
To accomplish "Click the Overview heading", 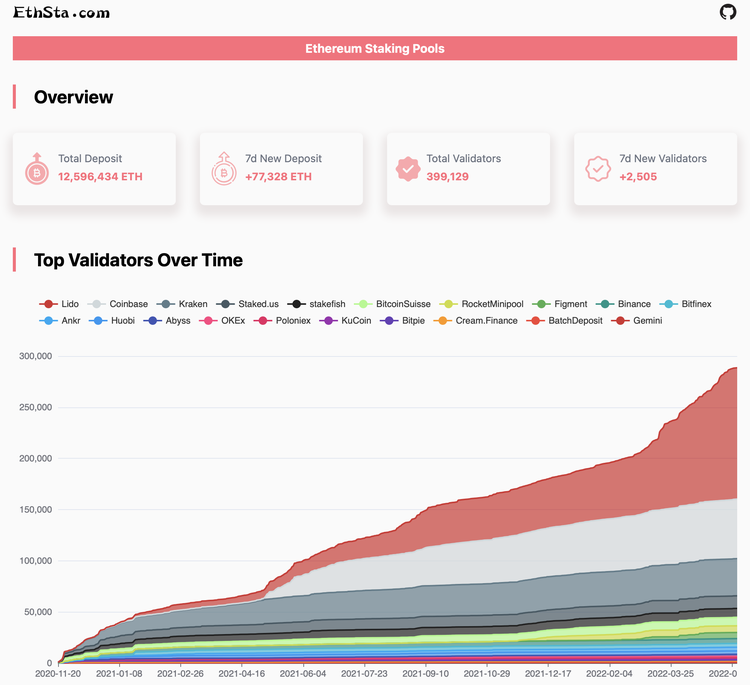I will [x=74, y=97].
